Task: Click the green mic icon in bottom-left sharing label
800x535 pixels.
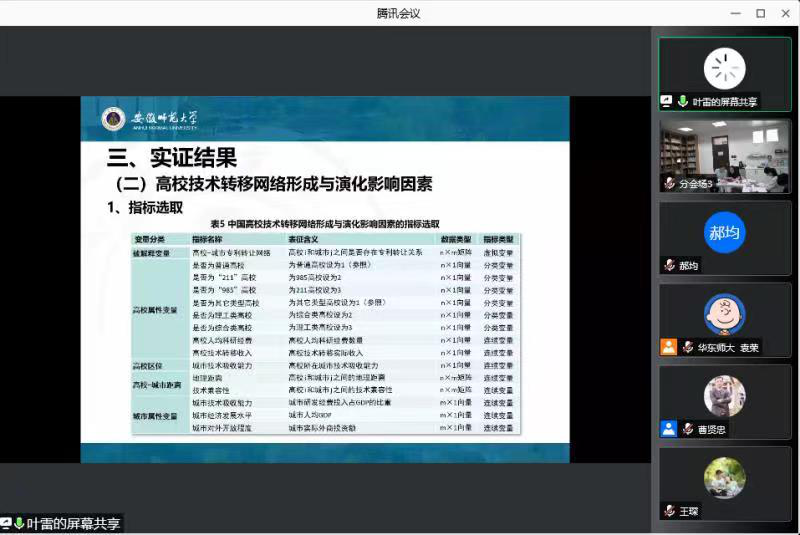Action: (18, 524)
